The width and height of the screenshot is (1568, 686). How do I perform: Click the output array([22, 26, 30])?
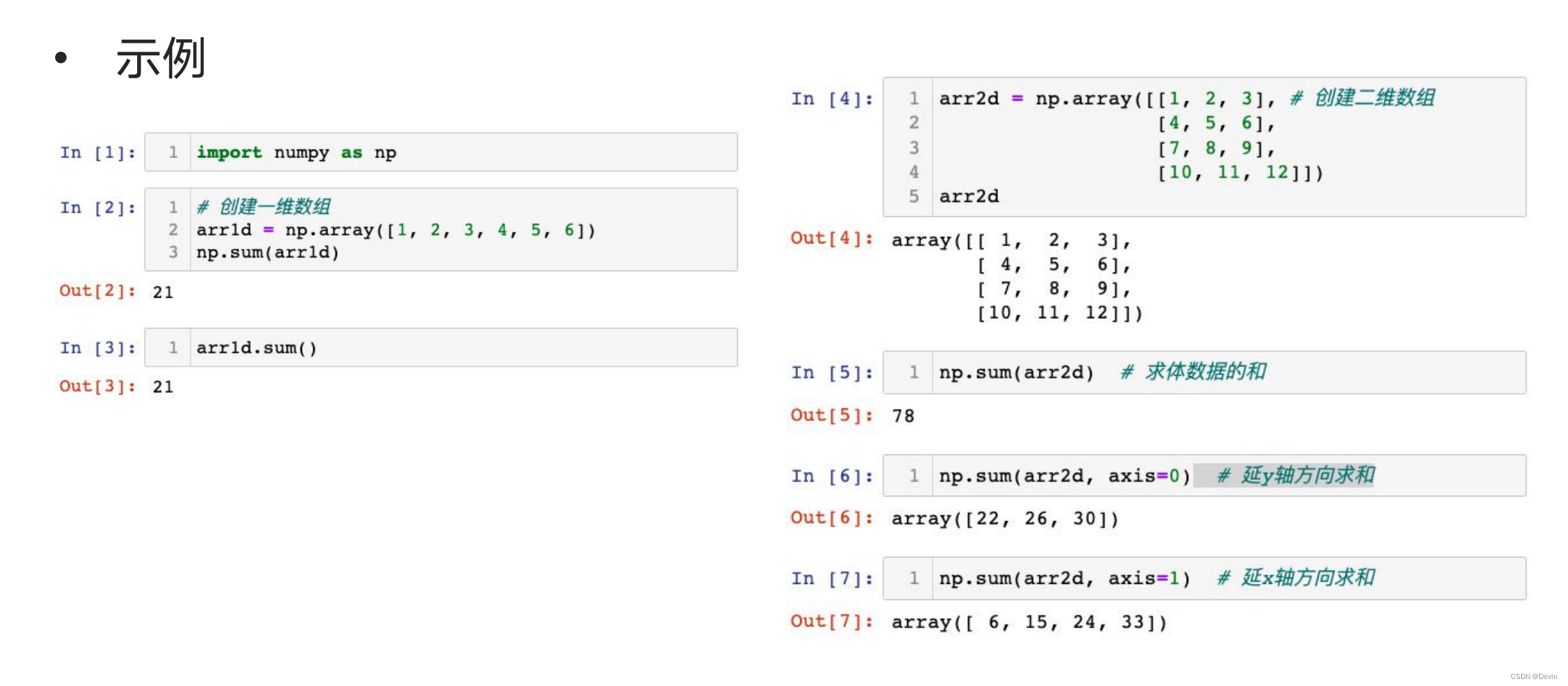(1006, 519)
